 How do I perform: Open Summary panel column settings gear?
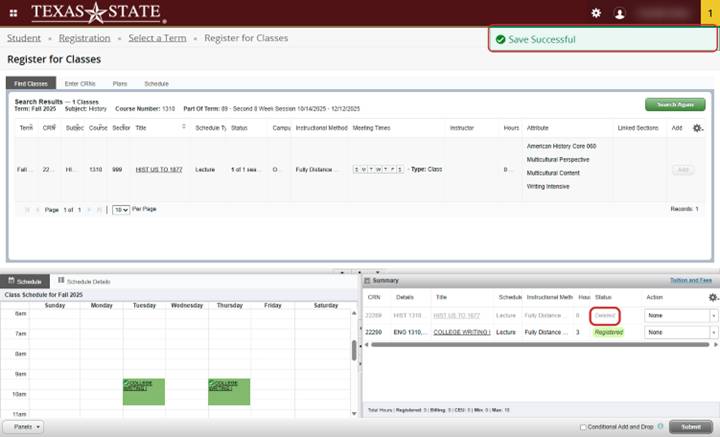[712, 297]
